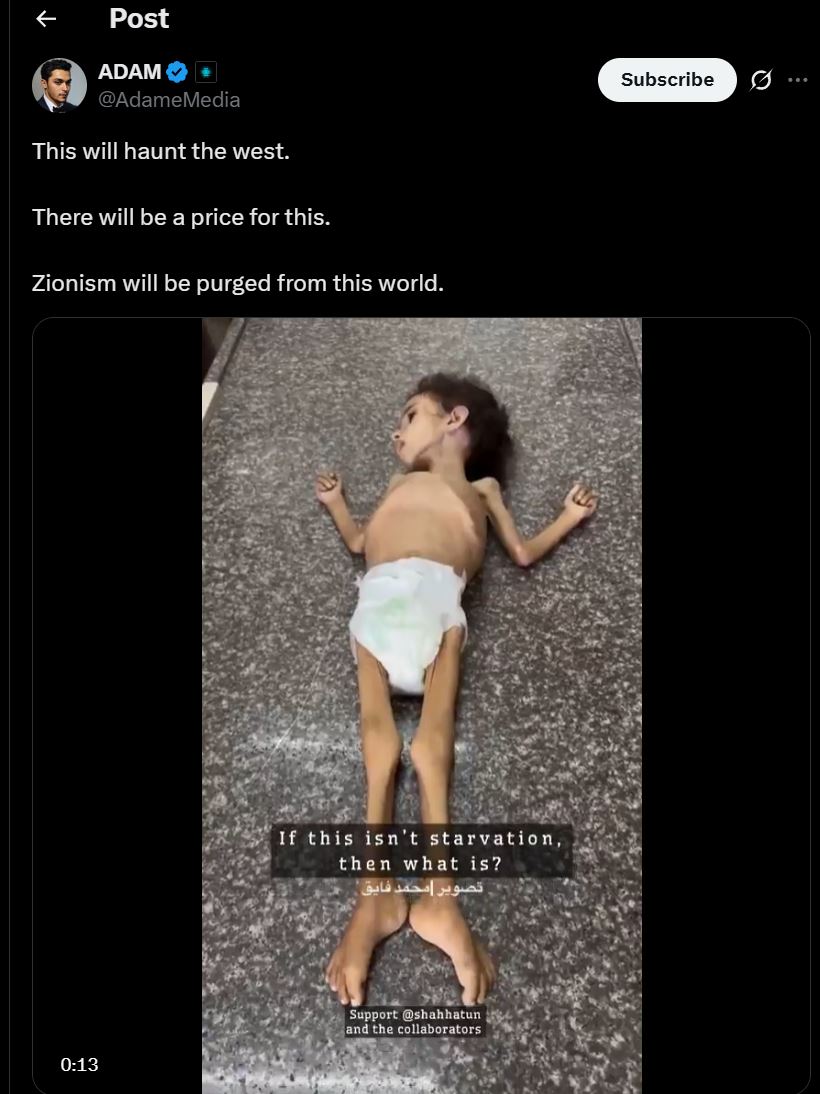This screenshot has width=820, height=1094.
Task: Click the sentence ending "purged from this world."
Action: tap(237, 283)
